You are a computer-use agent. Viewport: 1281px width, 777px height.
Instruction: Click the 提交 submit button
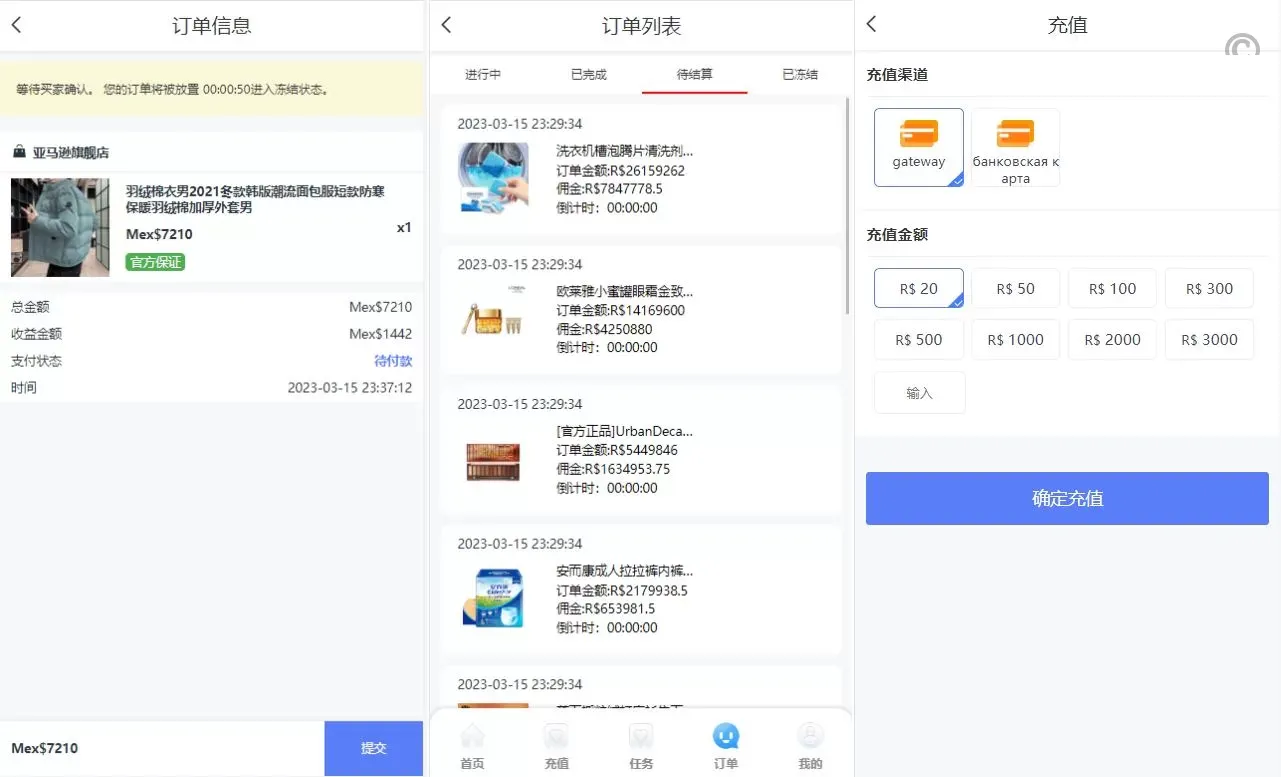tap(374, 748)
